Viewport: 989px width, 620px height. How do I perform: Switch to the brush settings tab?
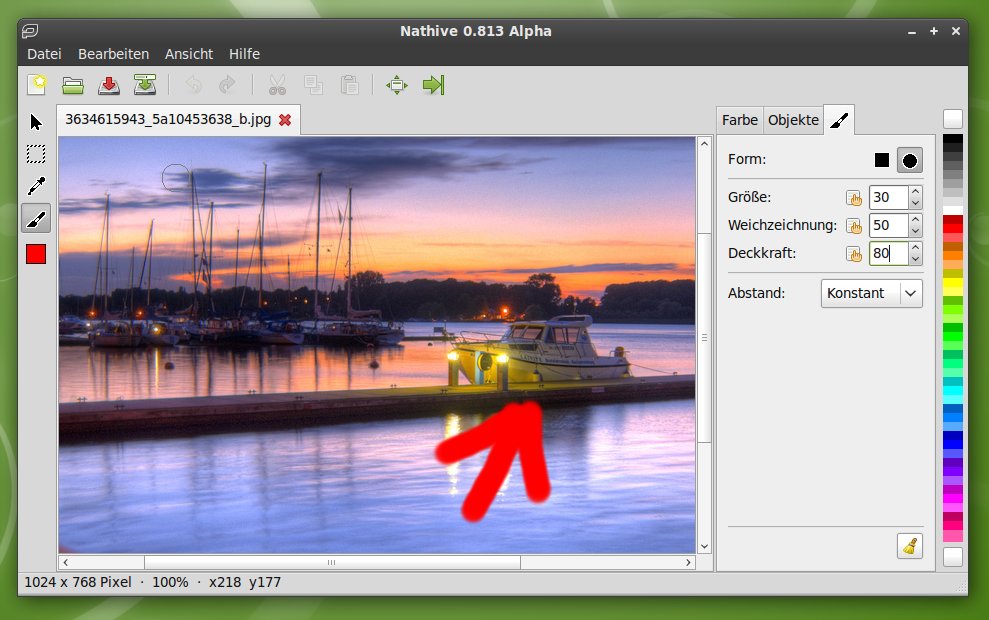pos(839,120)
